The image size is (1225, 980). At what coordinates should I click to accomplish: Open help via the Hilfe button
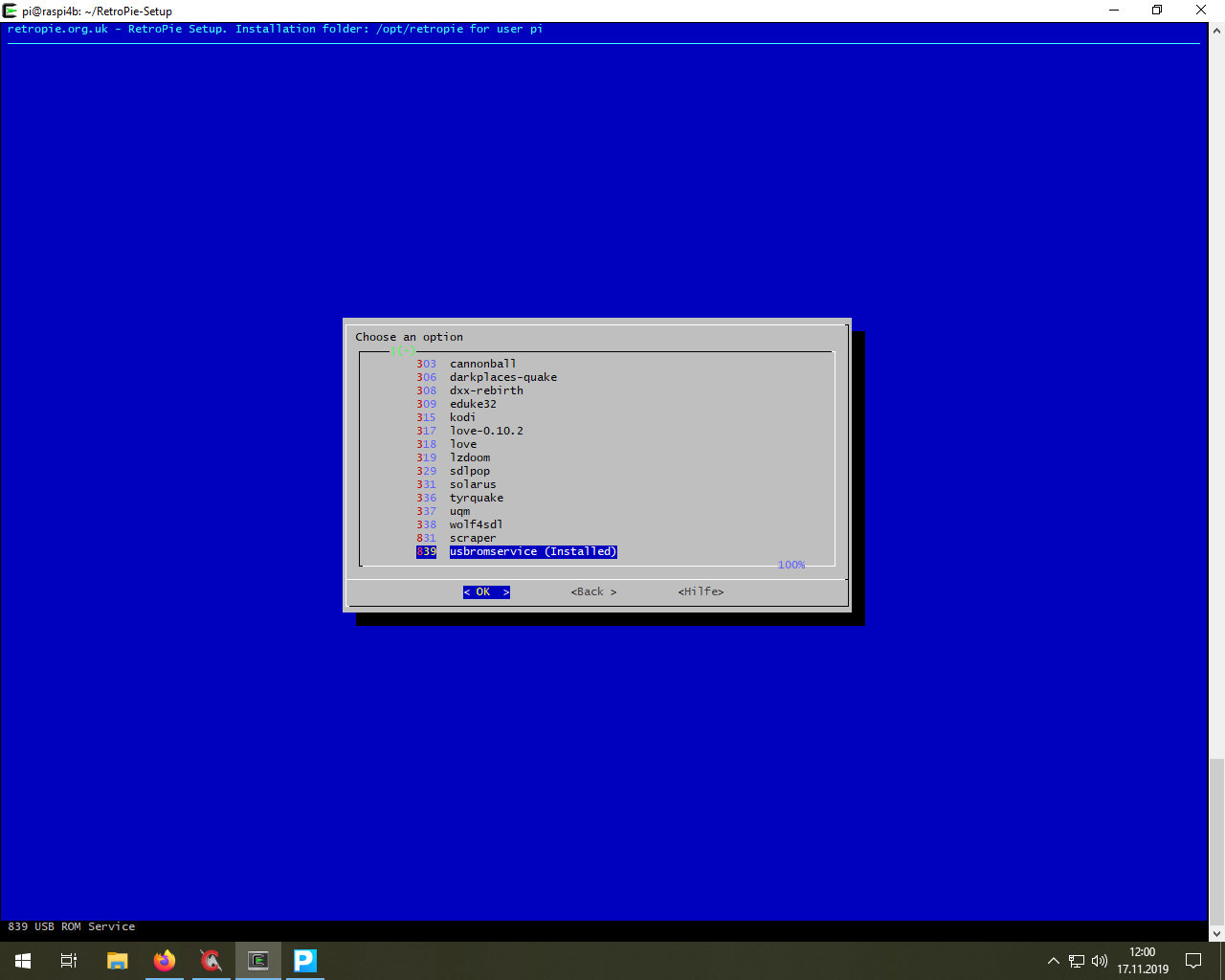click(x=701, y=591)
